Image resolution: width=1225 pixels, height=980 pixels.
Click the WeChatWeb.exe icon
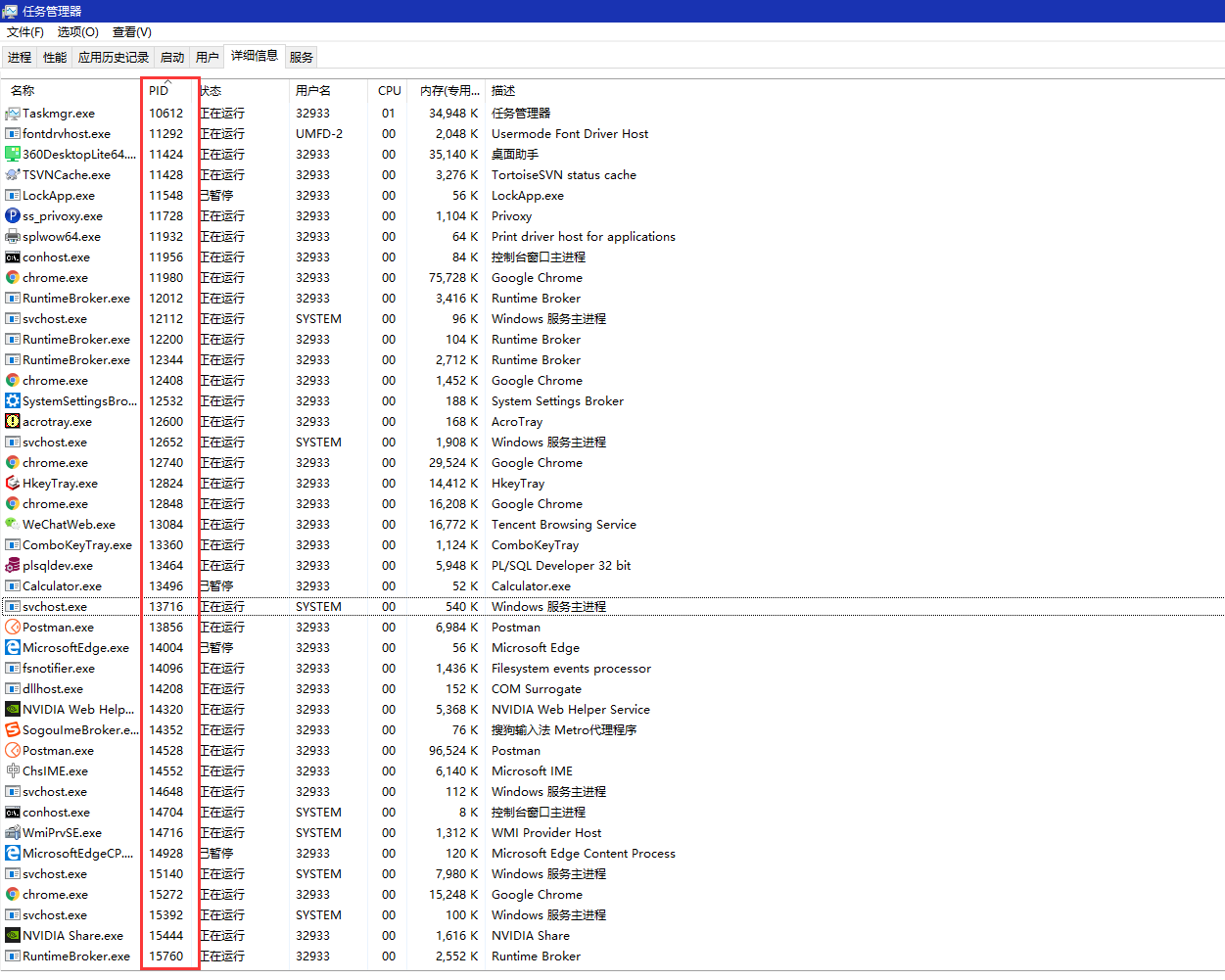tap(13, 525)
